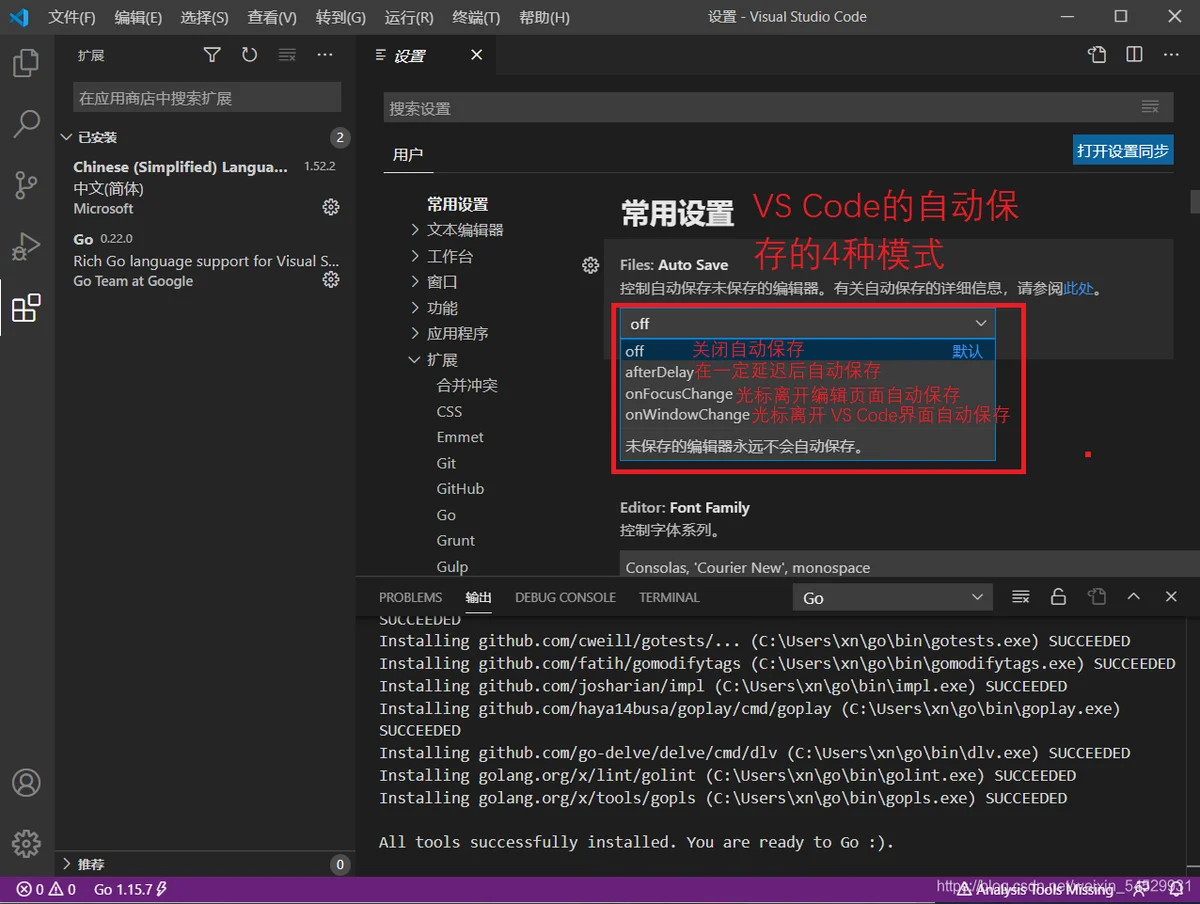
Task: Open Settings JSON file icon
Action: (x=1097, y=55)
